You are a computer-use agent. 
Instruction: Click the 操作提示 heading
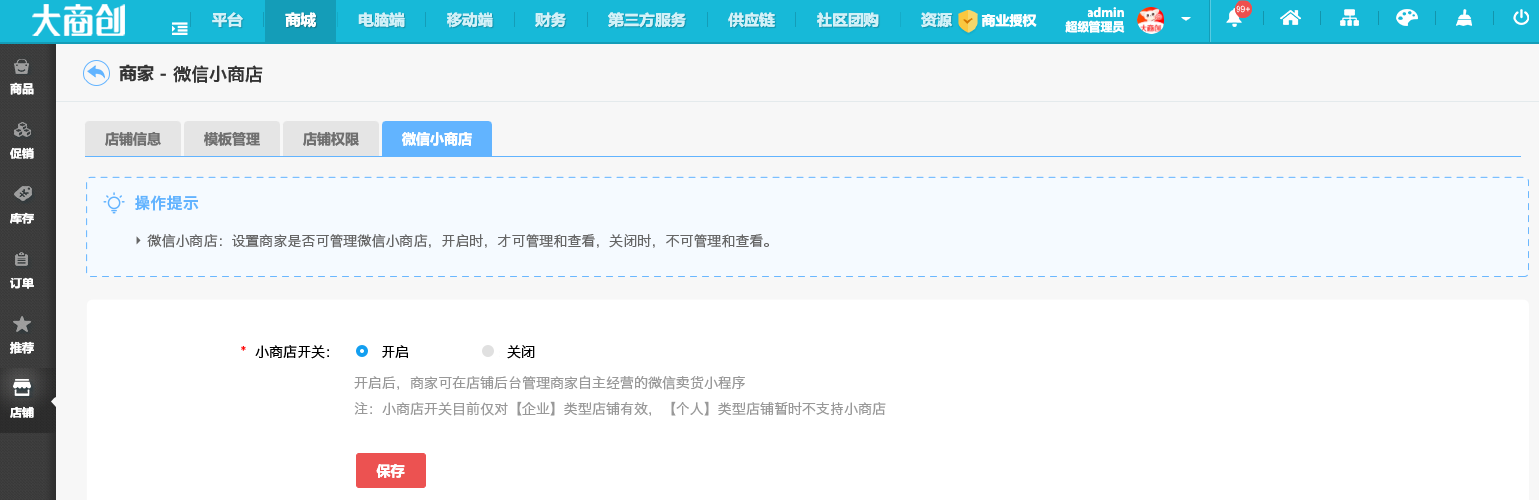coord(167,203)
